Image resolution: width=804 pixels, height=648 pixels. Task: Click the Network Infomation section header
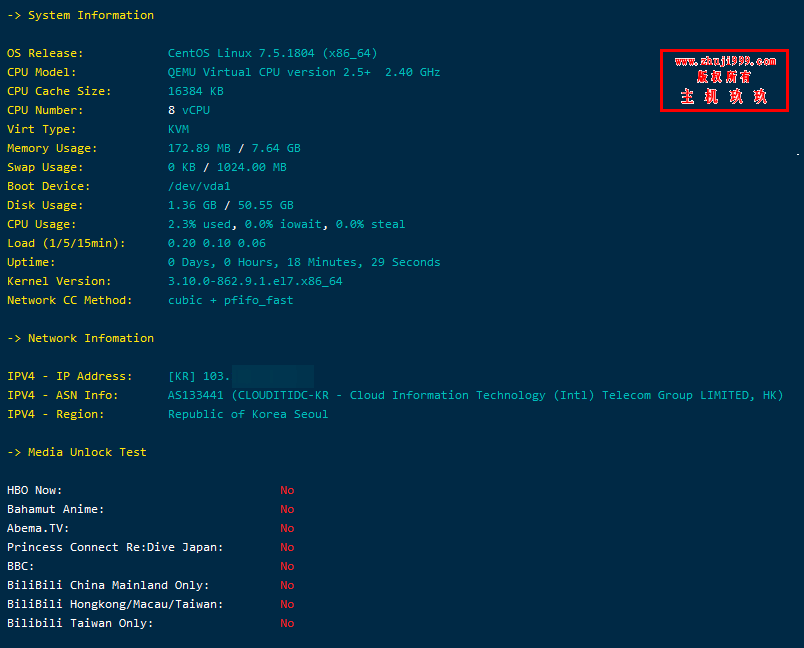(x=81, y=338)
